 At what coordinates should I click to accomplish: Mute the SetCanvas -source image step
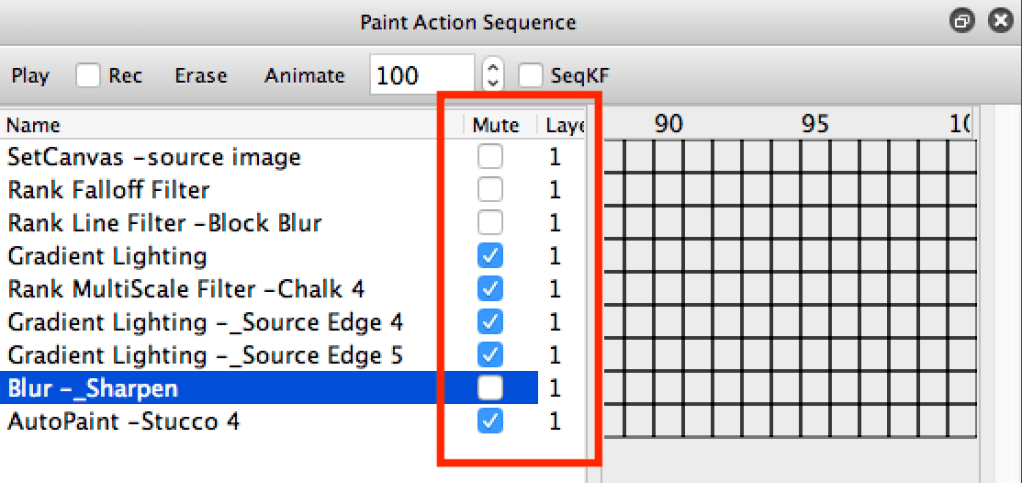pos(490,157)
